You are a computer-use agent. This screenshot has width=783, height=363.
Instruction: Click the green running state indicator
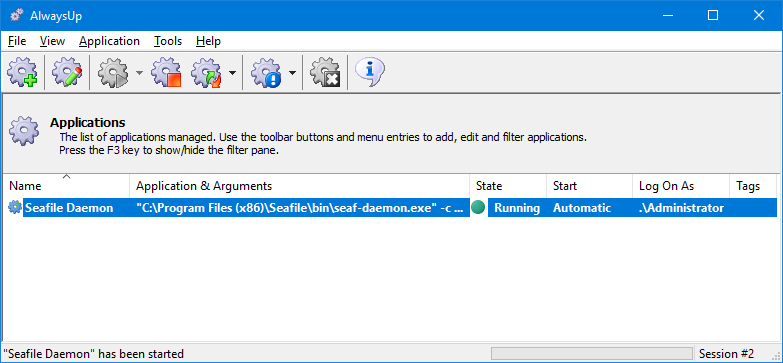click(478, 207)
